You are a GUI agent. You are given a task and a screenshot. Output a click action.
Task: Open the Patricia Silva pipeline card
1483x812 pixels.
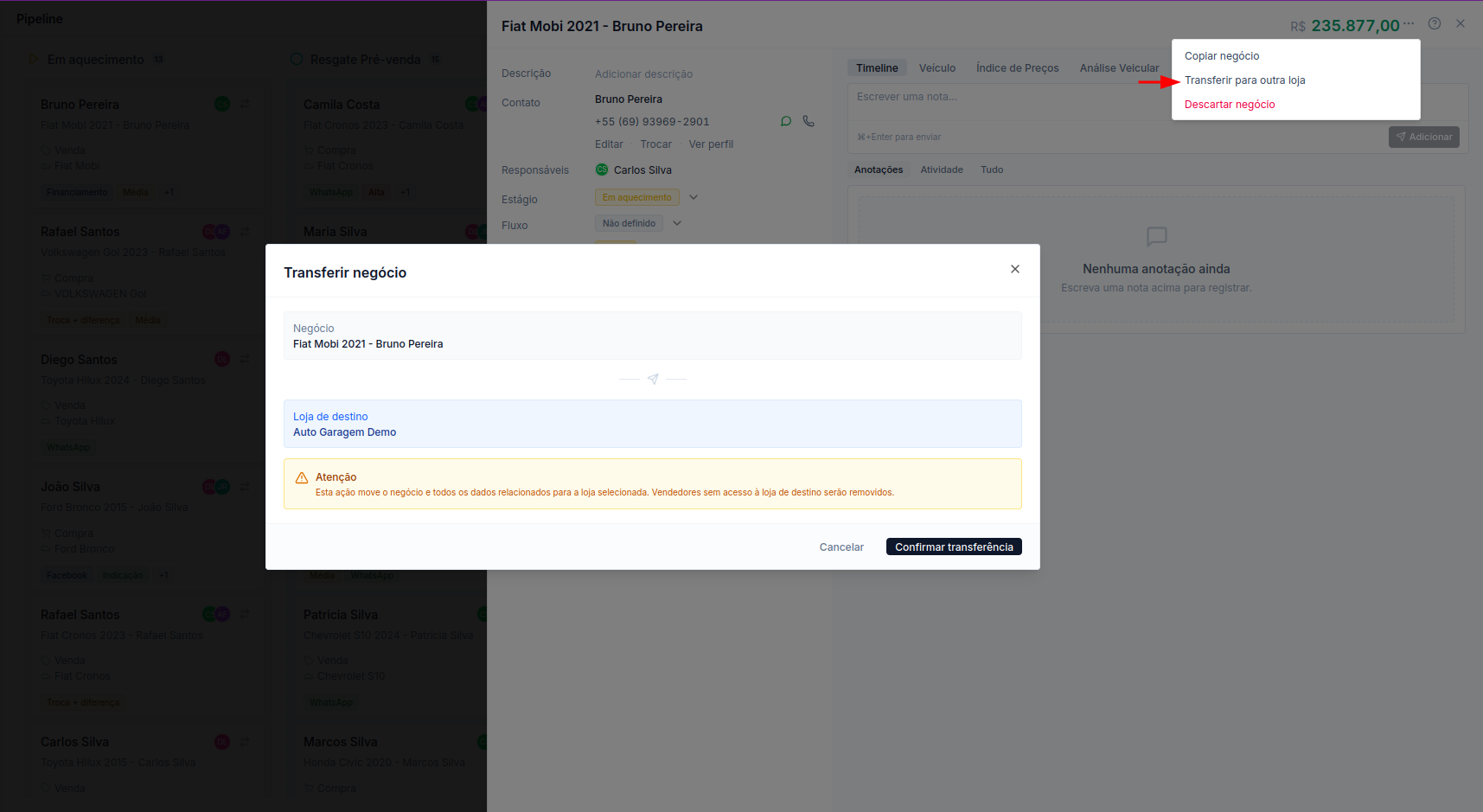pos(391,656)
